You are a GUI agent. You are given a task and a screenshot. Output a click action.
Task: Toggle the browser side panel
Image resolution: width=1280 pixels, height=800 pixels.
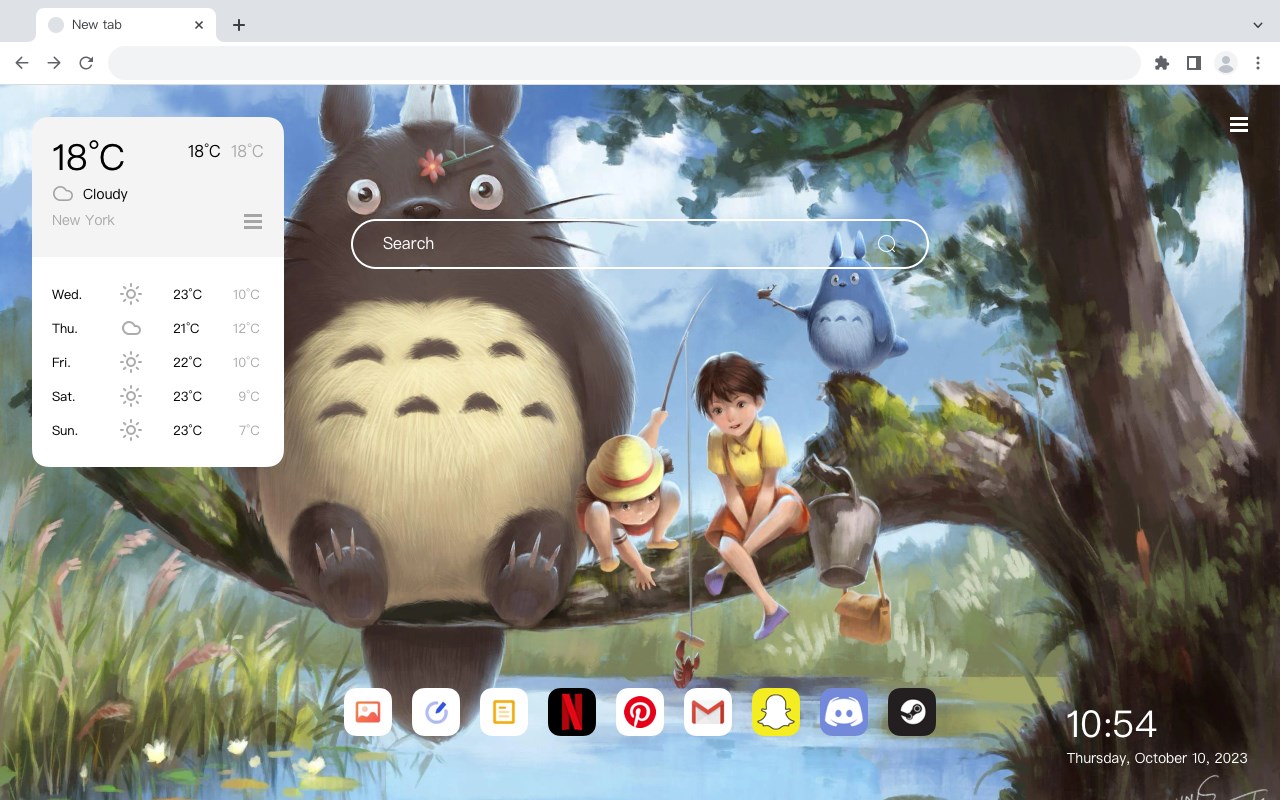(x=1193, y=63)
